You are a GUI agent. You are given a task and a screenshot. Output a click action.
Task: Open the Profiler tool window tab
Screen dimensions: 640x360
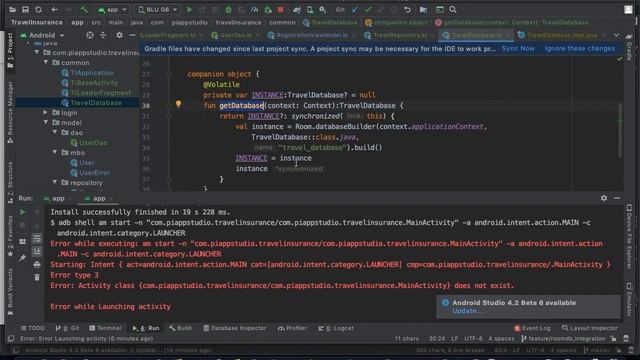pos(292,328)
